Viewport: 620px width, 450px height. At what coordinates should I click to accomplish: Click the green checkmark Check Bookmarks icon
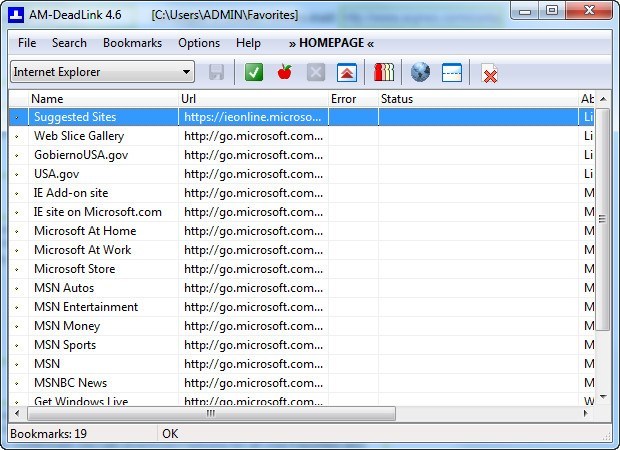click(x=254, y=72)
